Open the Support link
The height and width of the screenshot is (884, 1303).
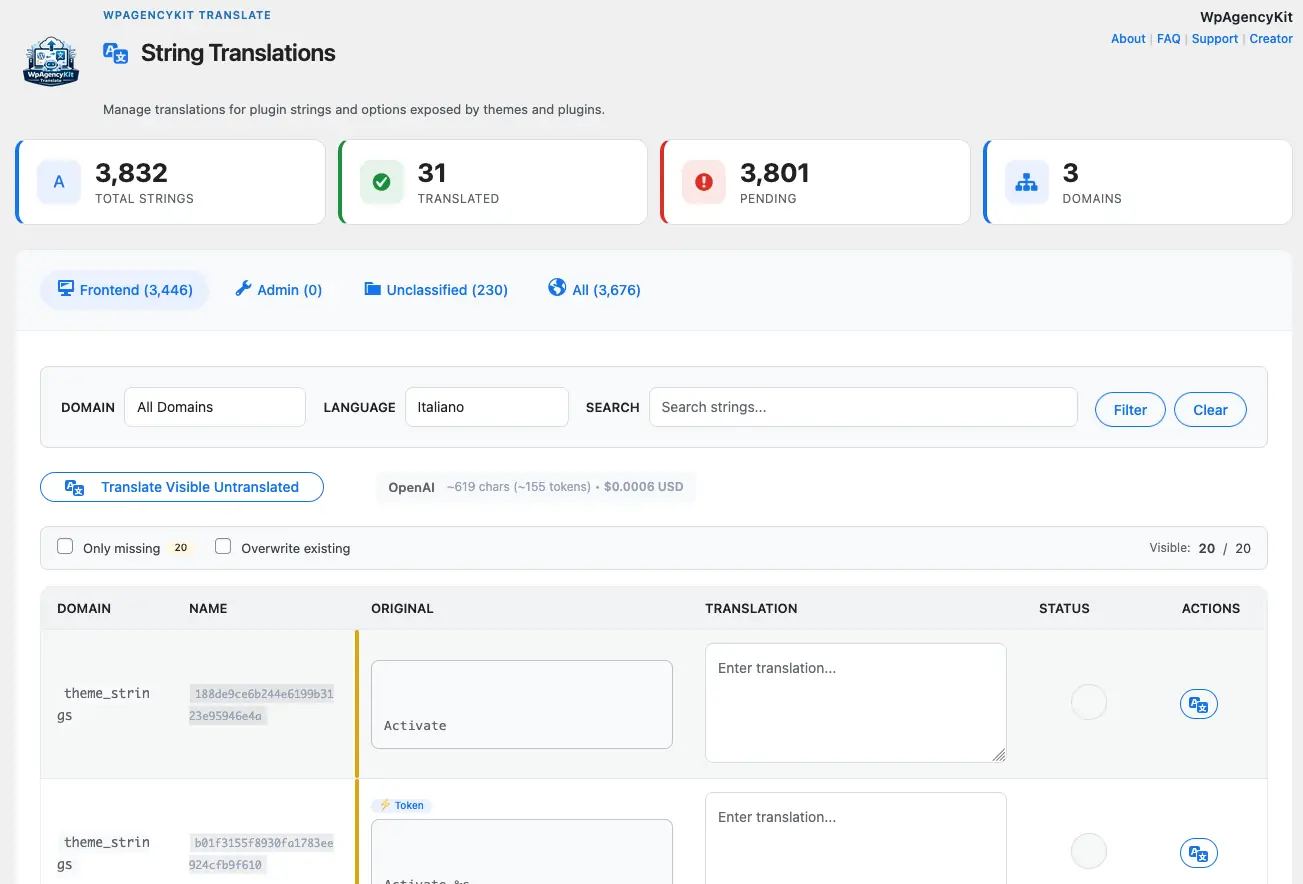(1215, 39)
